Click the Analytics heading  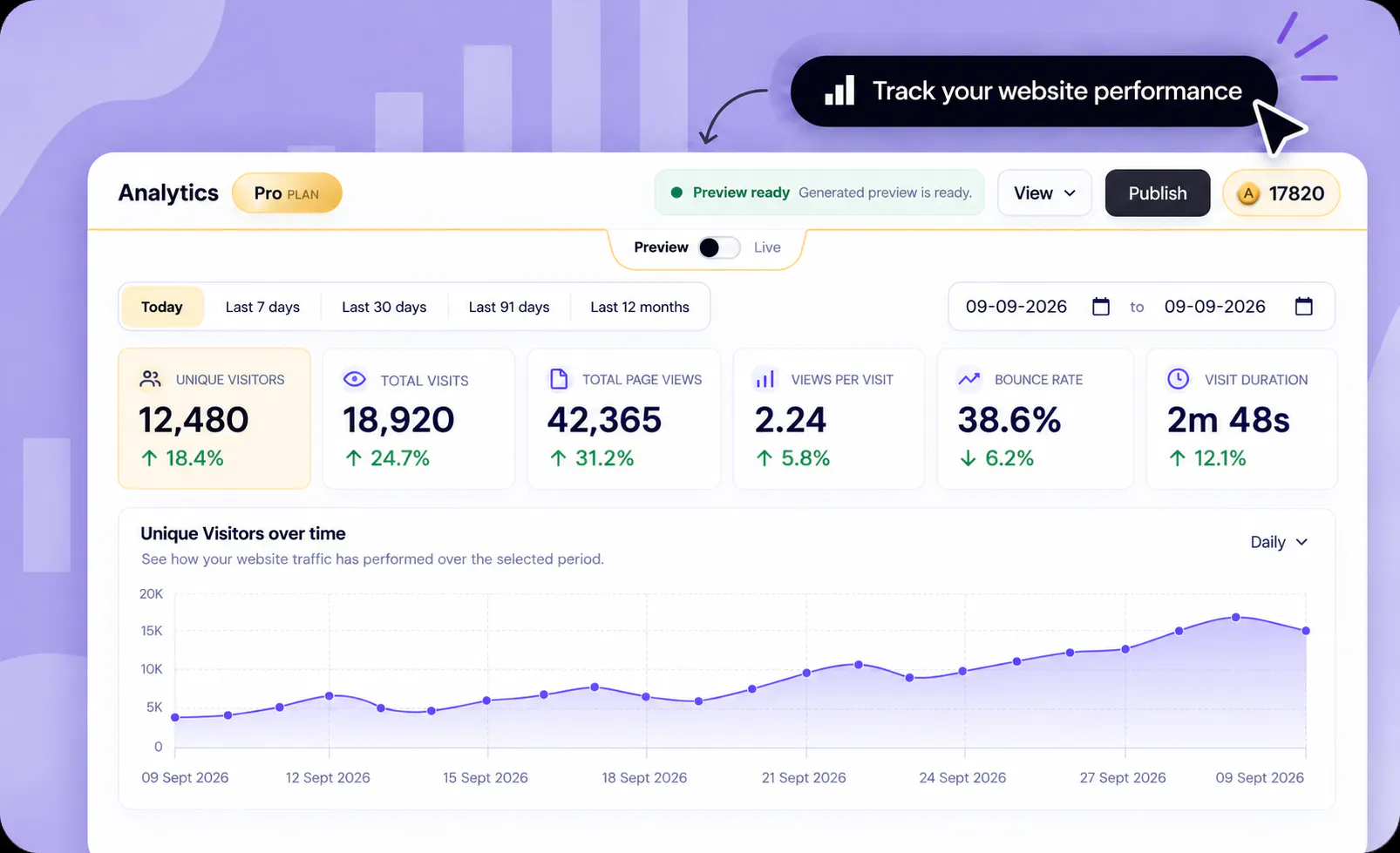click(168, 193)
